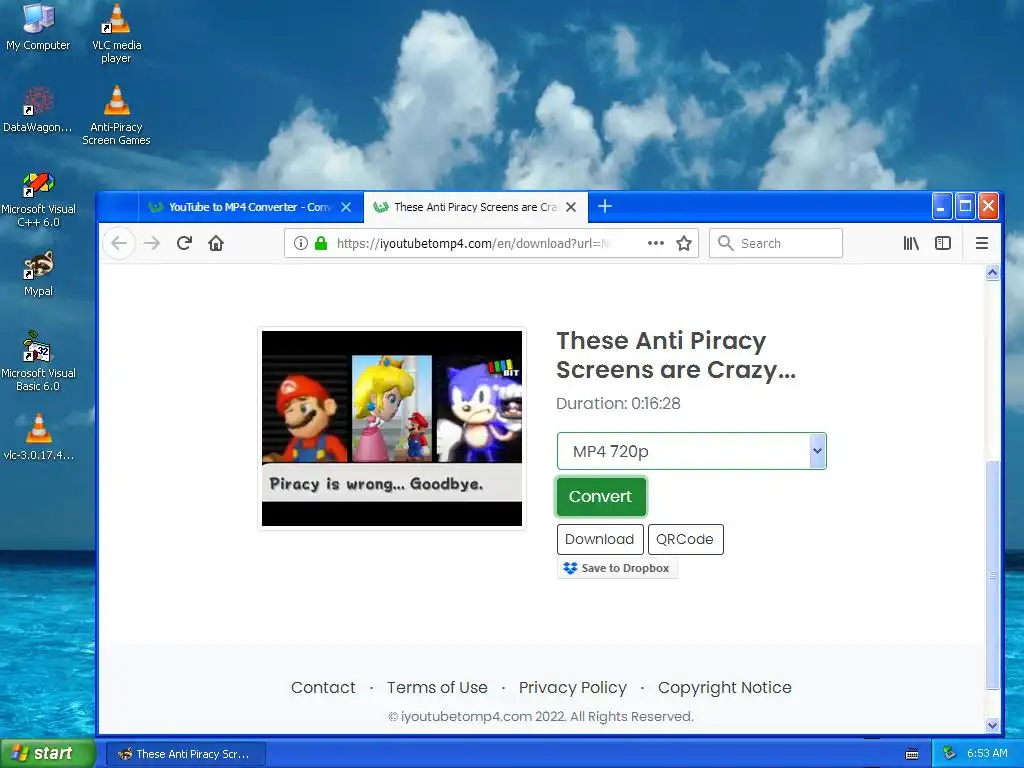Click the page scrollbar up arrow
This screenshot has width=1024, height=768.
pyautogui.click(x=993, y=273)
